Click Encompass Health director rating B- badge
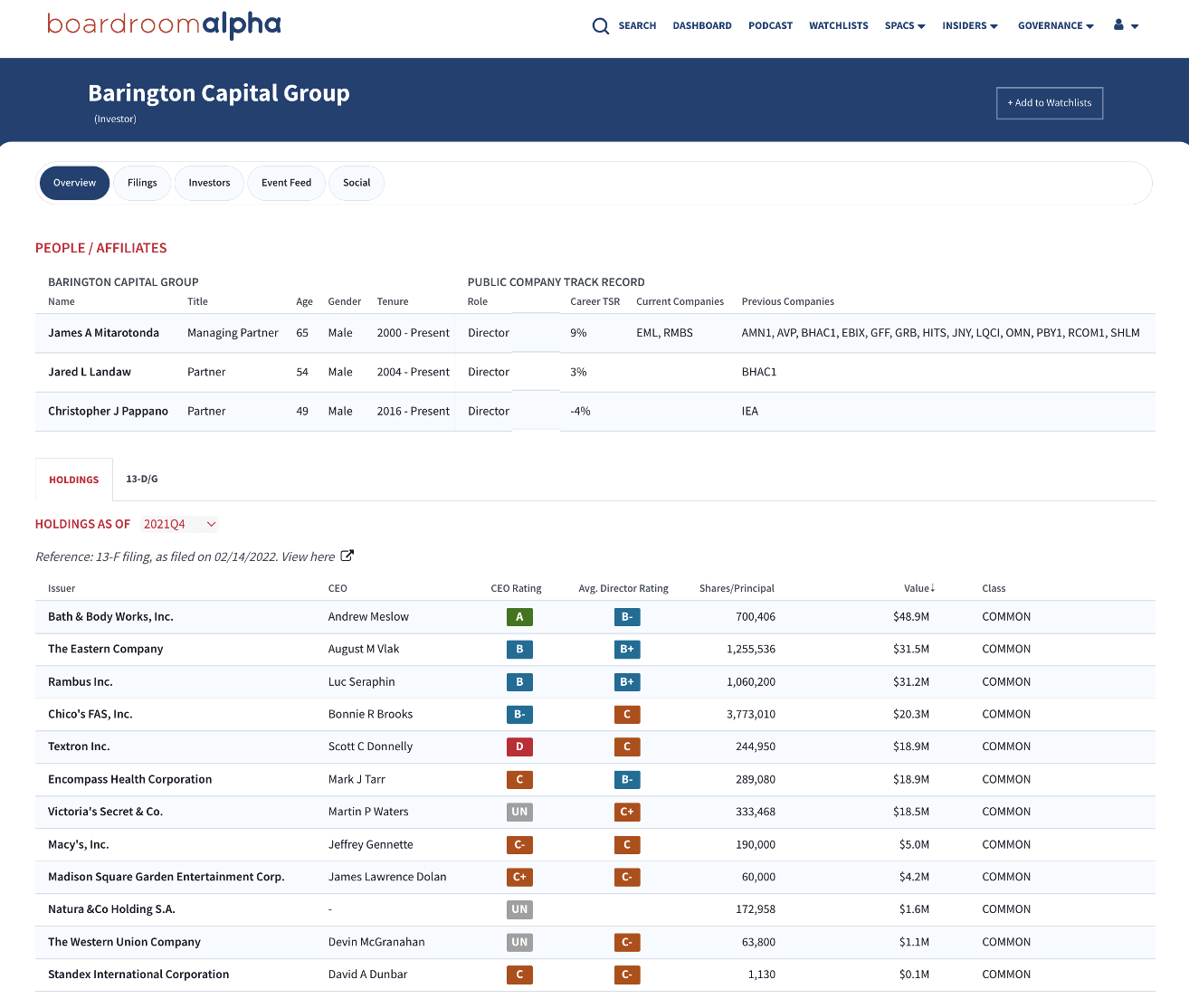The width and height of the screenshot is (1189, 1008). [x=627, y=780]
